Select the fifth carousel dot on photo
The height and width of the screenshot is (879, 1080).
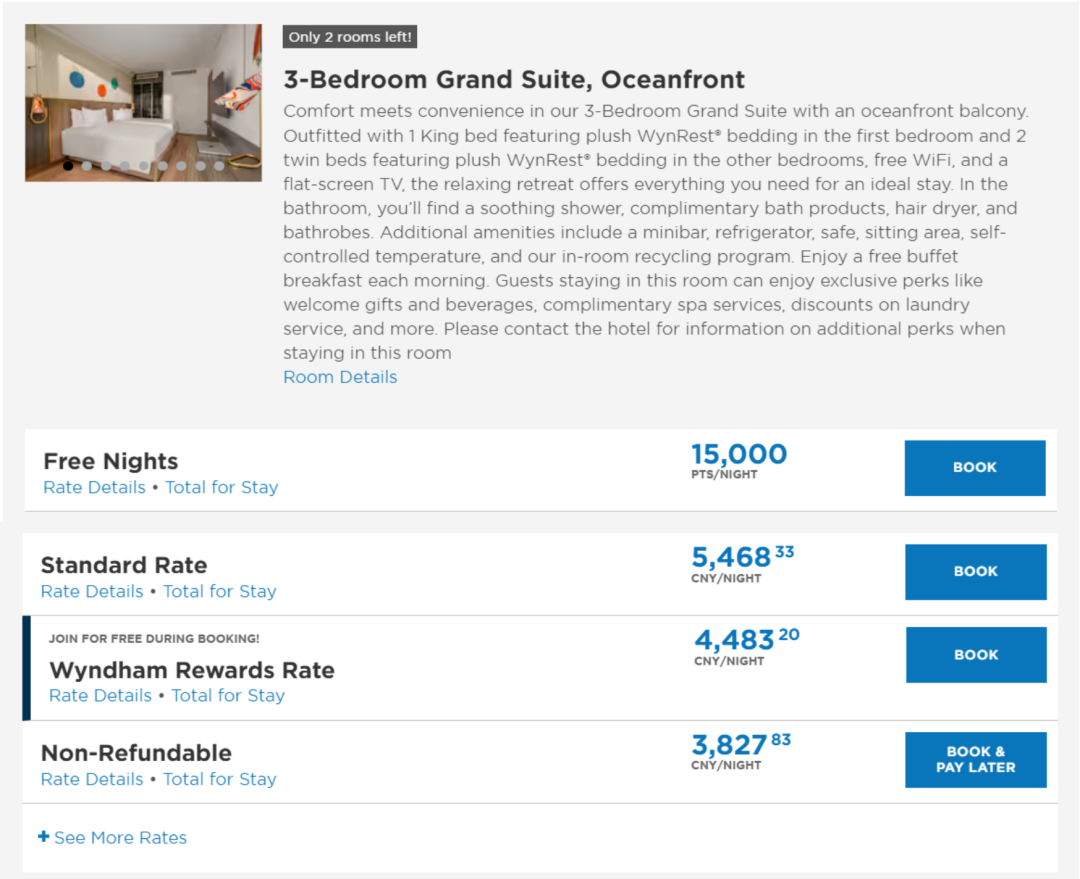point(144,166)
